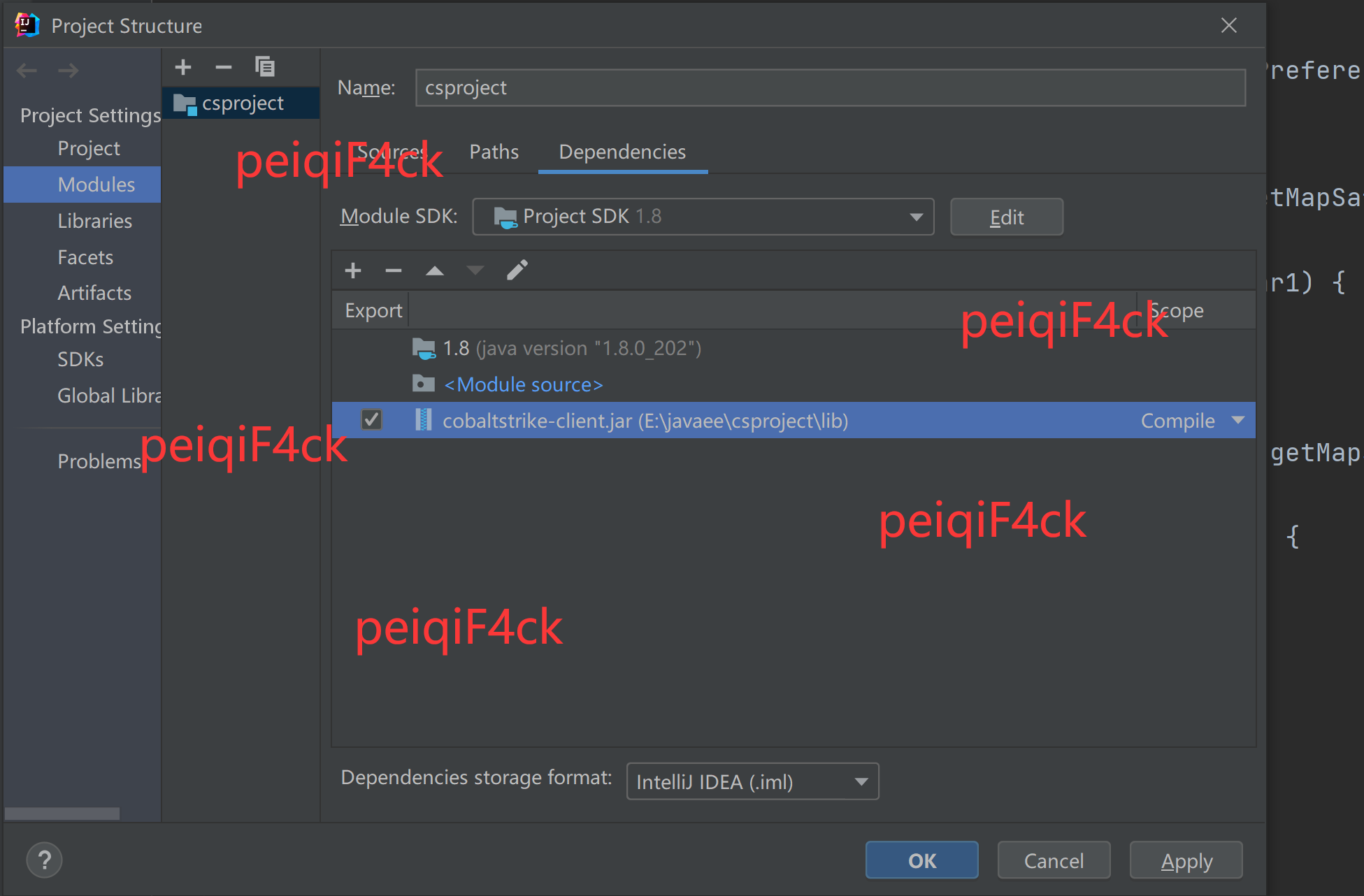Image resolution: width=1364 pixels, height=896 pixels.
Task: Select Modules in the sidebar
Action: pos(82,185)
